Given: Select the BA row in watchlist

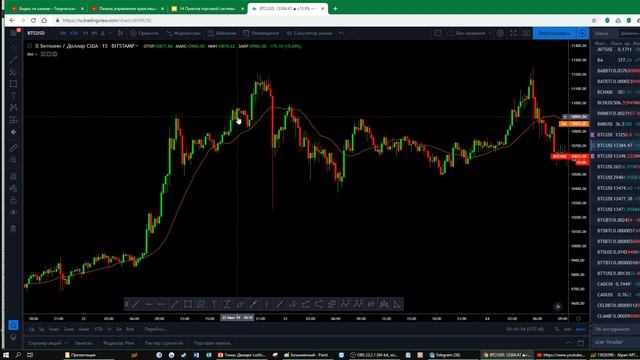Looking at the screenshot, I should pyautogui.click(x=616, y=60).
